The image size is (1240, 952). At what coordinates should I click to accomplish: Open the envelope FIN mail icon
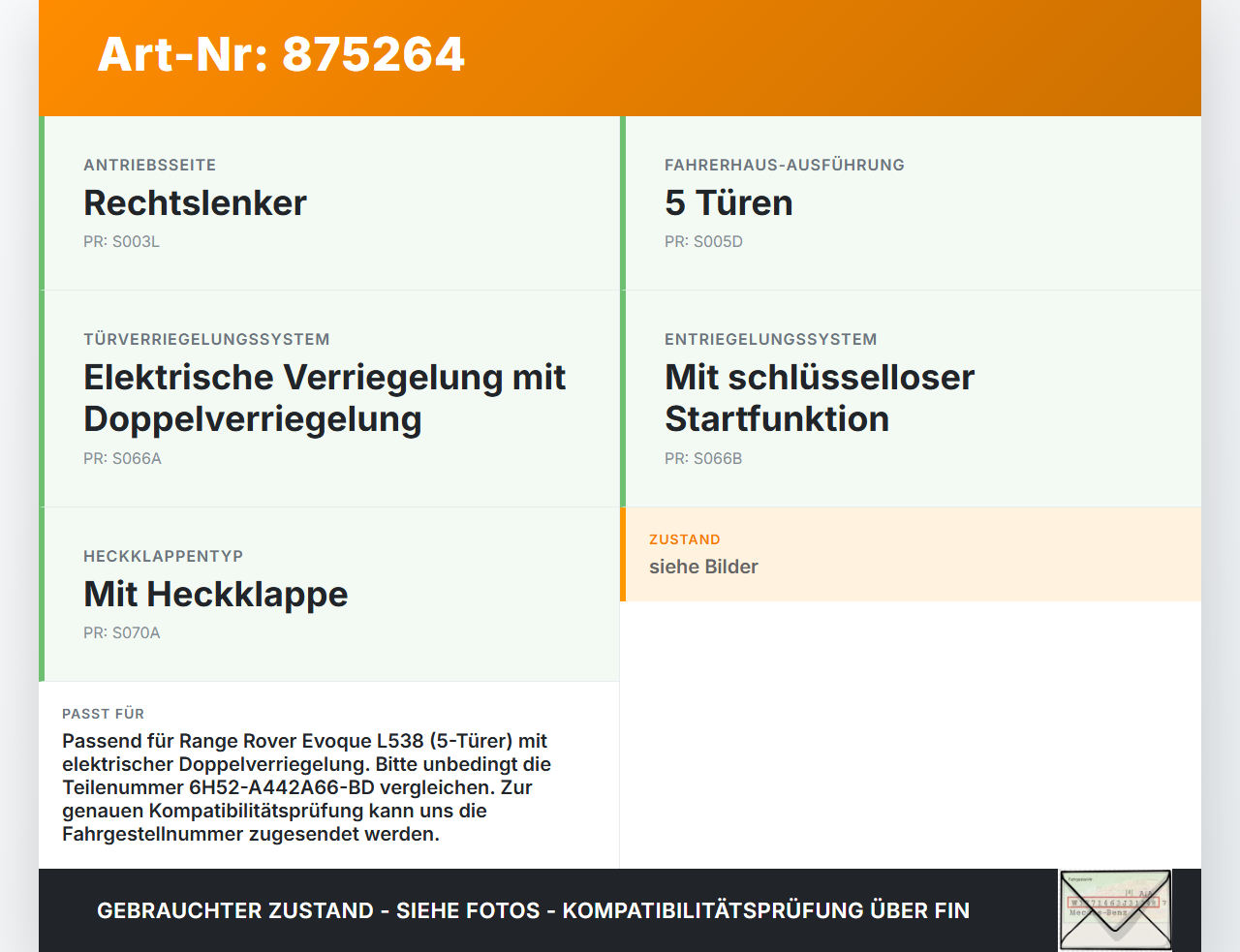(1115, 910)
